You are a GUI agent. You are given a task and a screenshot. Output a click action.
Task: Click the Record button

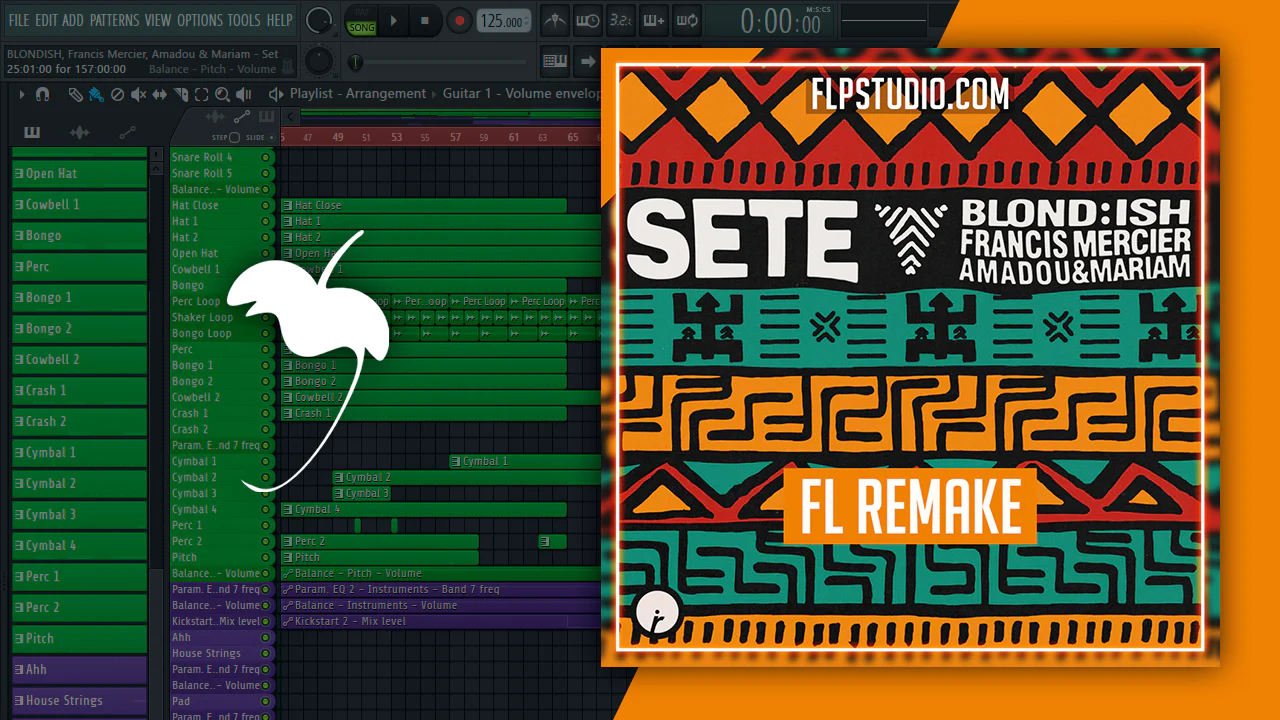pos(459,20)
